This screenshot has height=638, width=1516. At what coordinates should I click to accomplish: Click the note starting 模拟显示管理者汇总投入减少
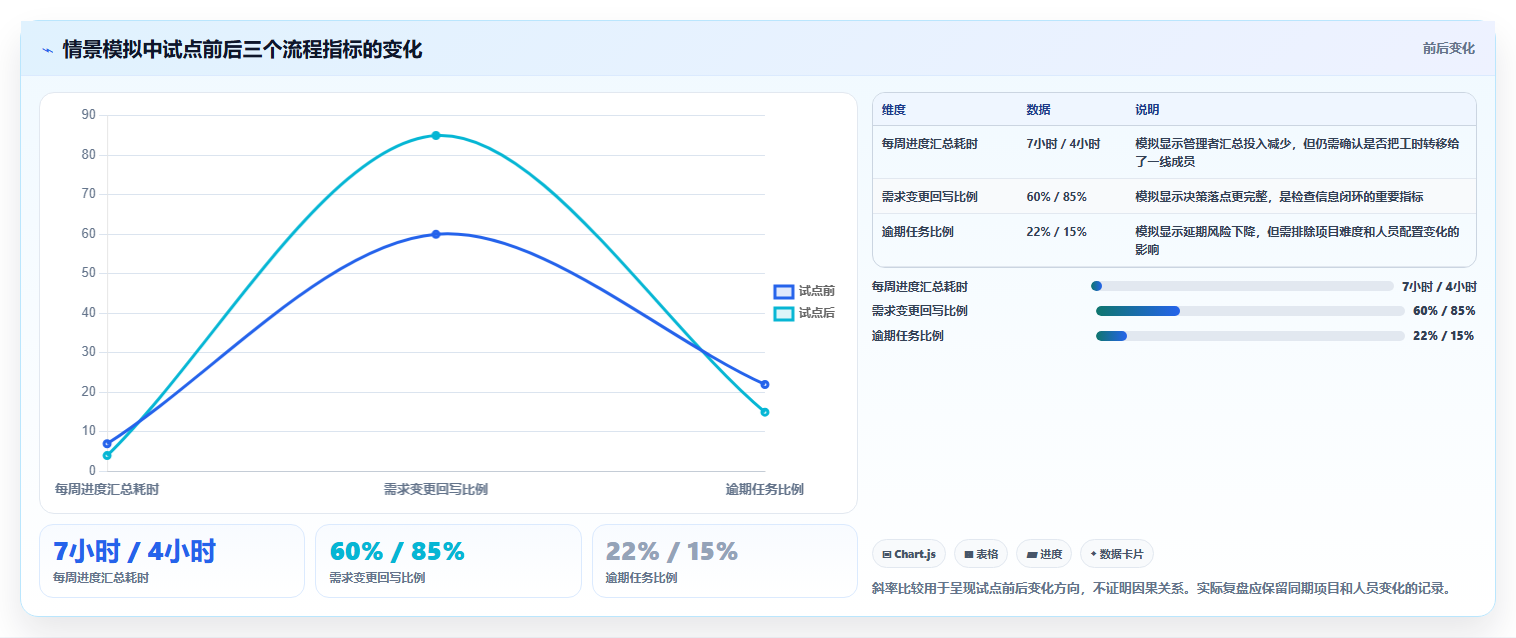click(1299, 153)
